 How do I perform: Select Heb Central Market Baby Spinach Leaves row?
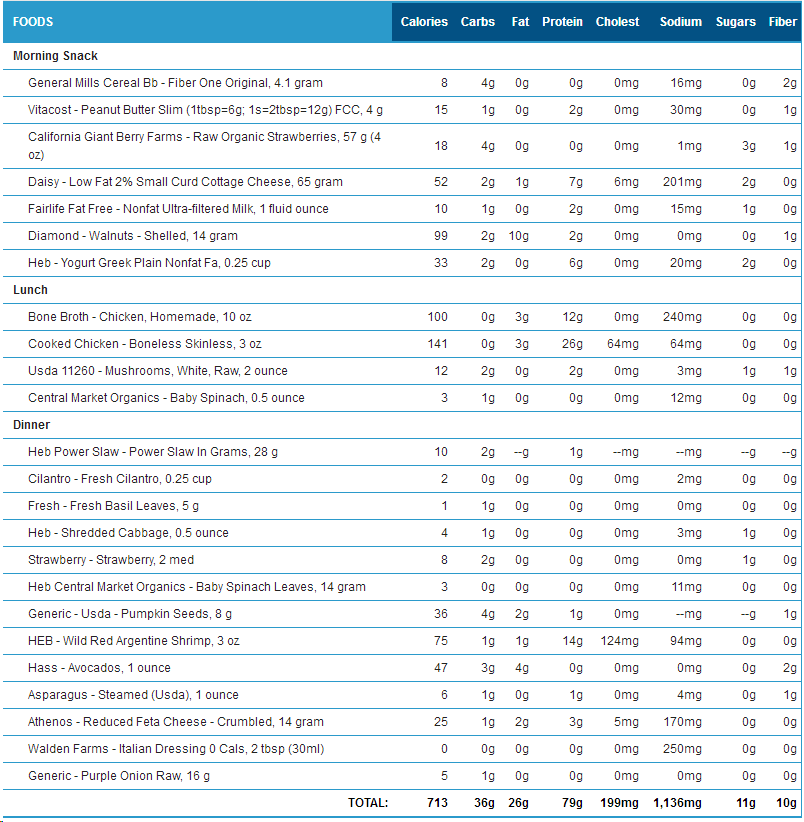(x=402, y=587)
